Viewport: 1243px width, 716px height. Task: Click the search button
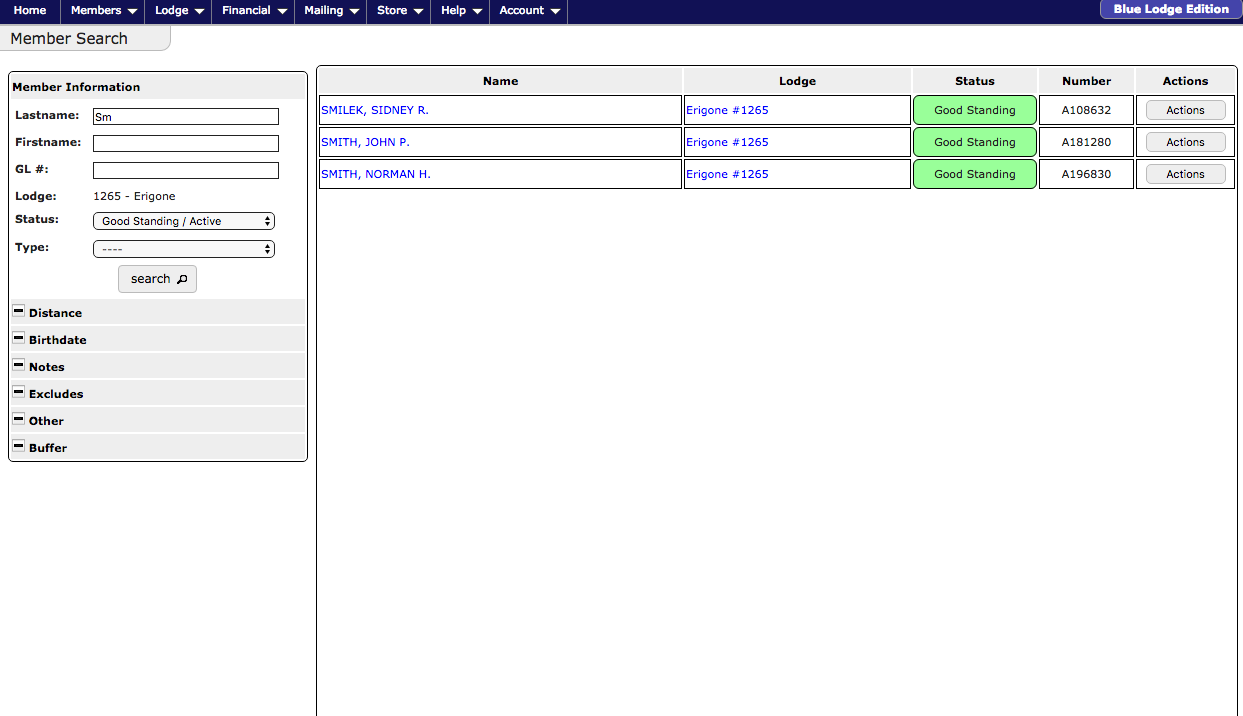157,279
